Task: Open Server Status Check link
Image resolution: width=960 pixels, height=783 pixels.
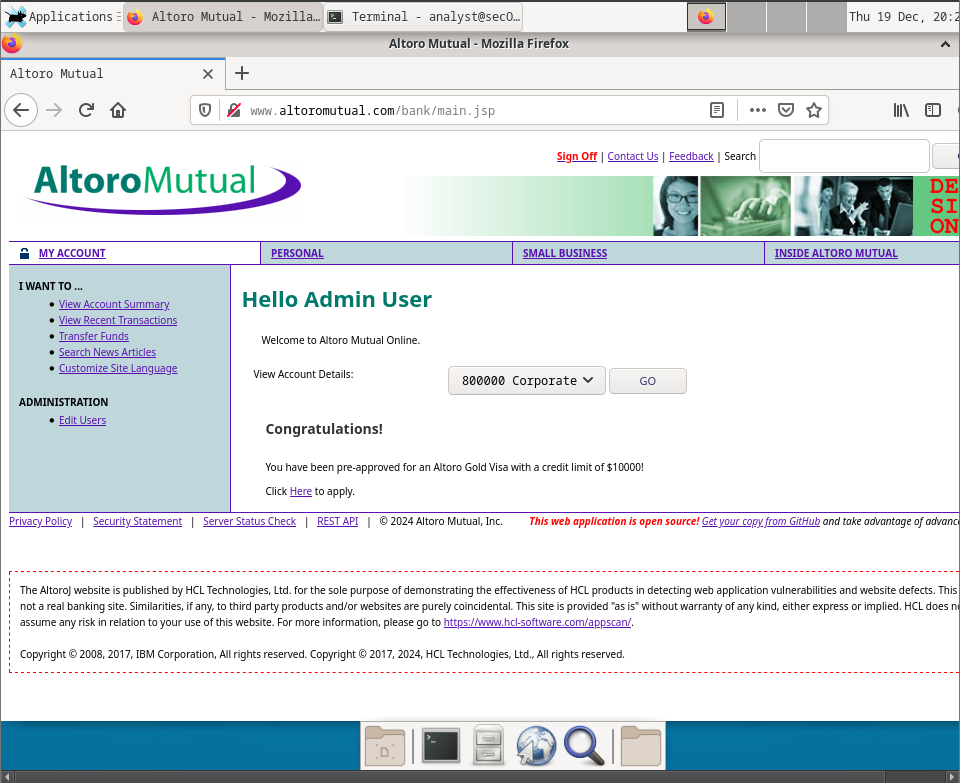Action: pos(249,521)
